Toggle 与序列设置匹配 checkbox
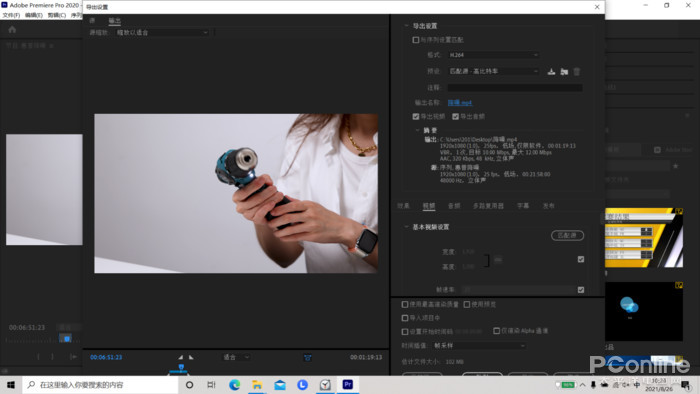Image resolution: width=700 pixels, height=394 pixels. click(416, 40)
